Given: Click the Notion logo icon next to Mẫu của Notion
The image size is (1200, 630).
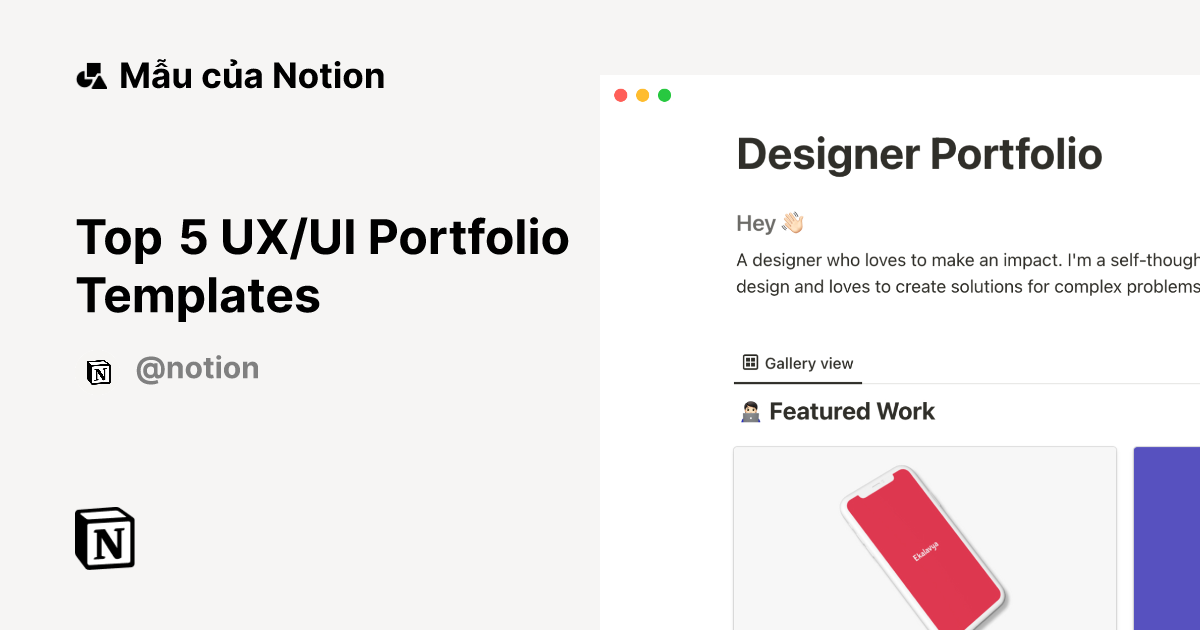Looking at the screenshot, I should click(91, 75).
